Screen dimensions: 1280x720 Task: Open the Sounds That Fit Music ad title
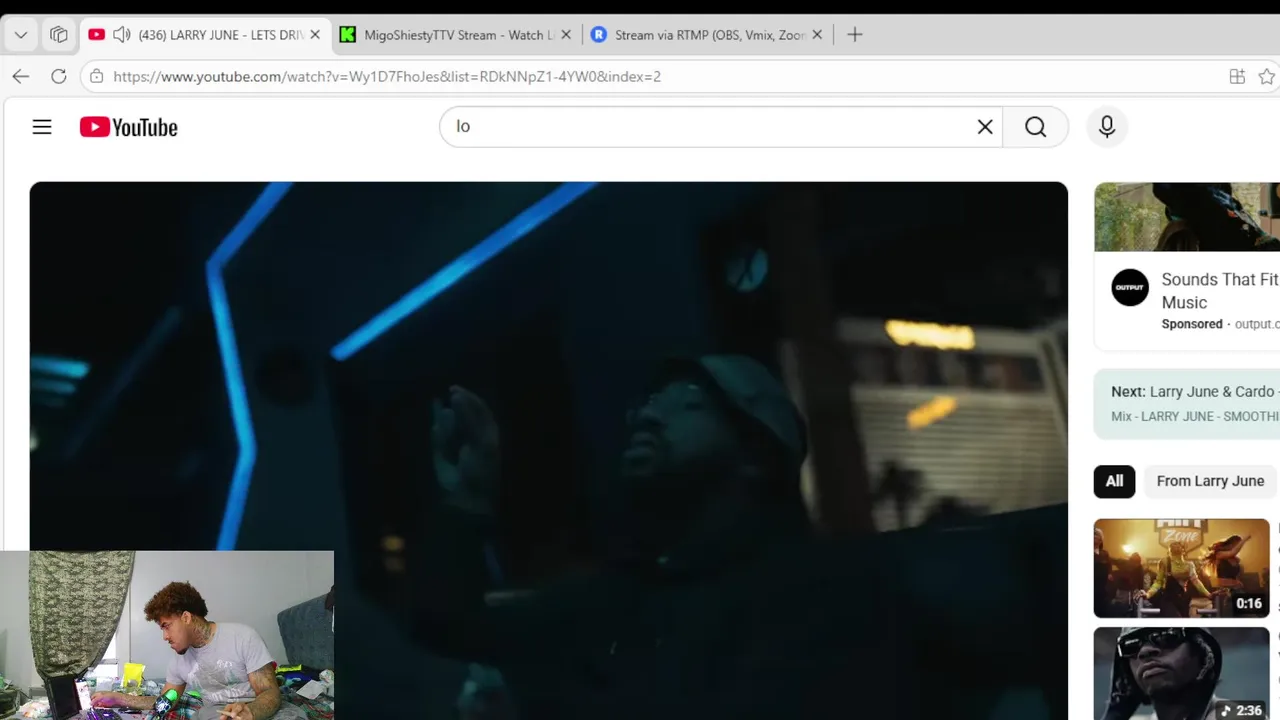coord(1220,291)
